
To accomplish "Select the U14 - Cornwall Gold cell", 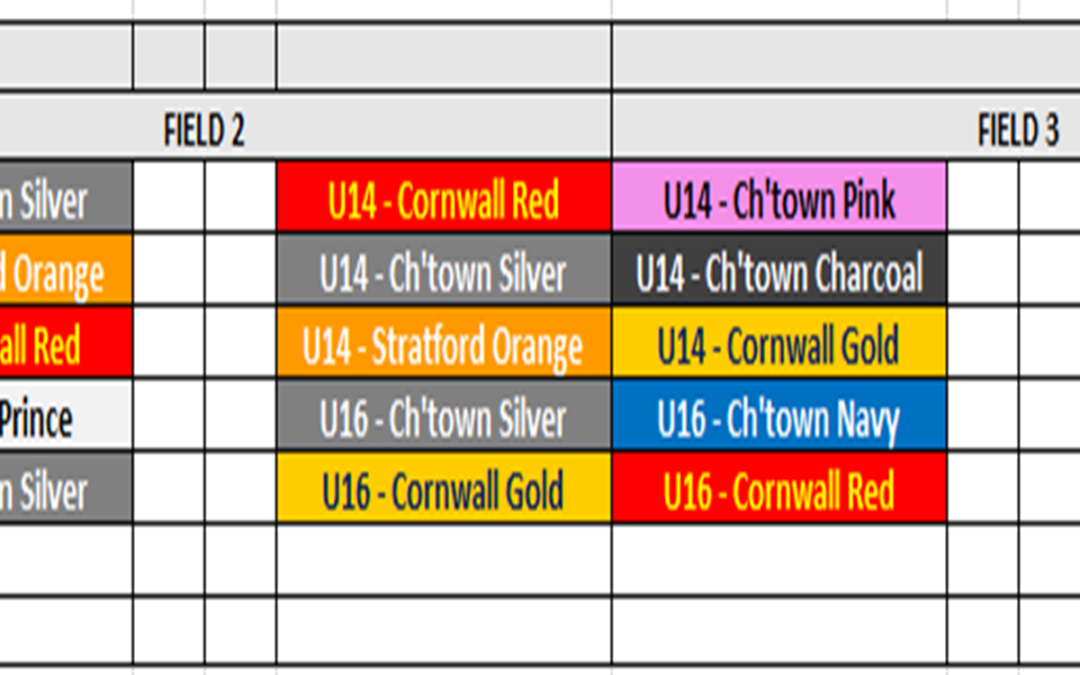I will (x=779, y=342).
